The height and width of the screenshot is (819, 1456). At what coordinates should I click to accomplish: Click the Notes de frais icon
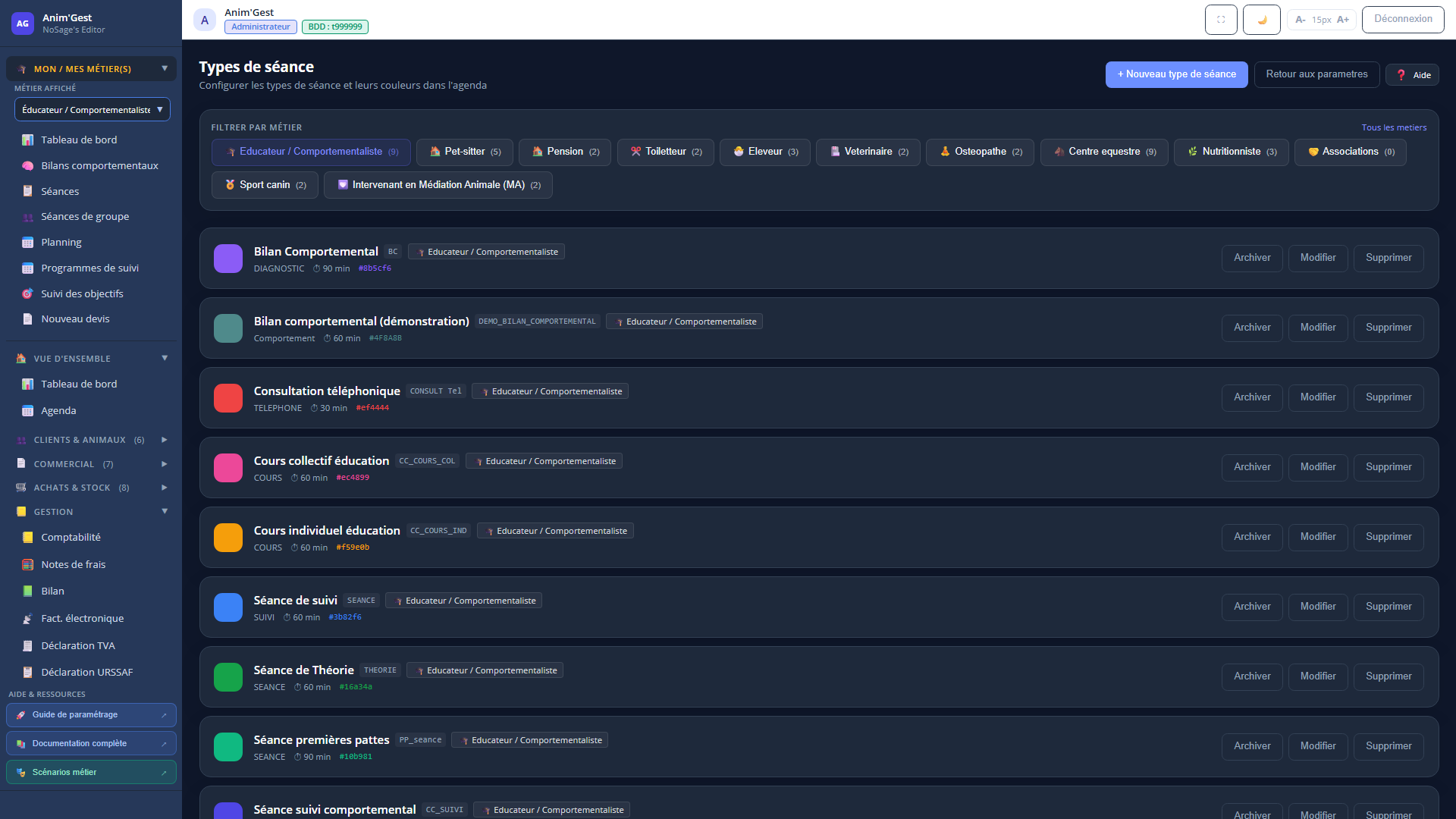pos(28,565)
